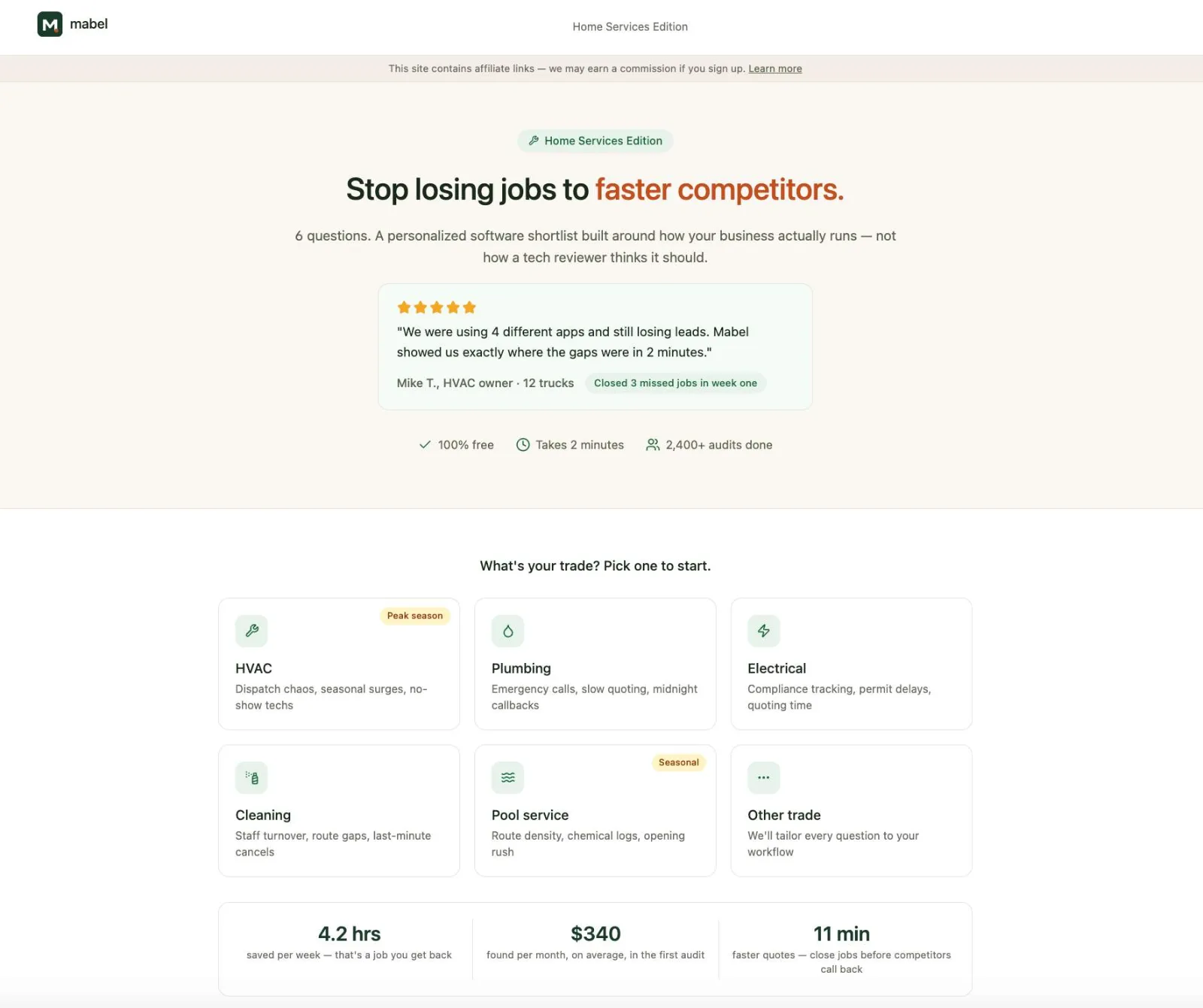1203x1008 pixels.
Task: Click the Cleaning spray bottle icon
Action: (x=252, y=777)
